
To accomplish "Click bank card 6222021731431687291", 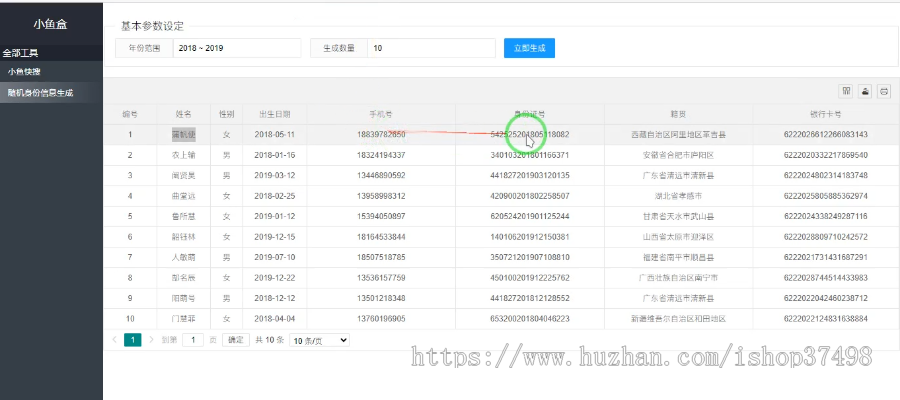I will point(825,258).
